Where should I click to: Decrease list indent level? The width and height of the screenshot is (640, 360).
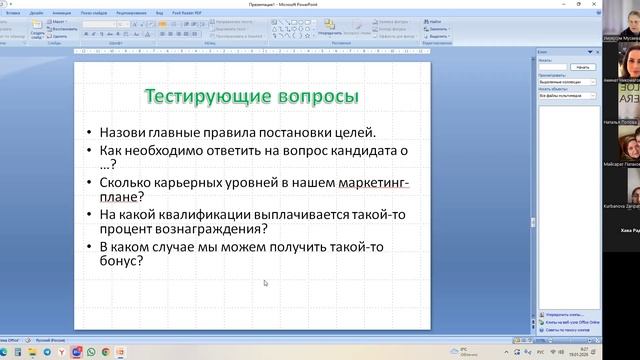[x=186, y=24]
